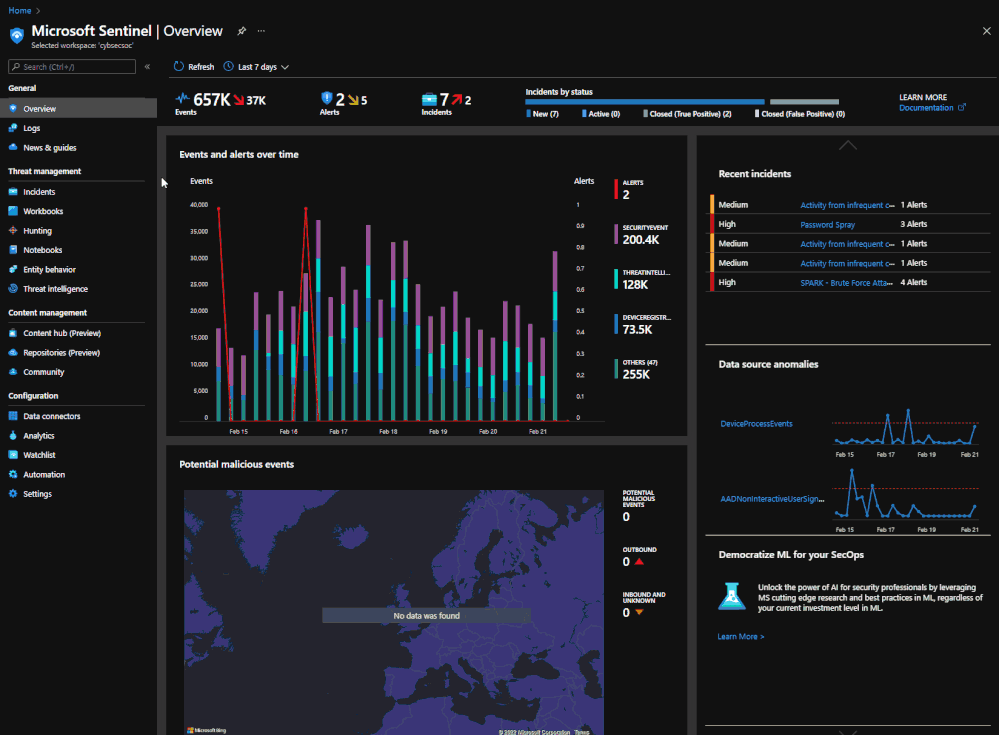Open Entity behavior icon

(x=13, y=269)
